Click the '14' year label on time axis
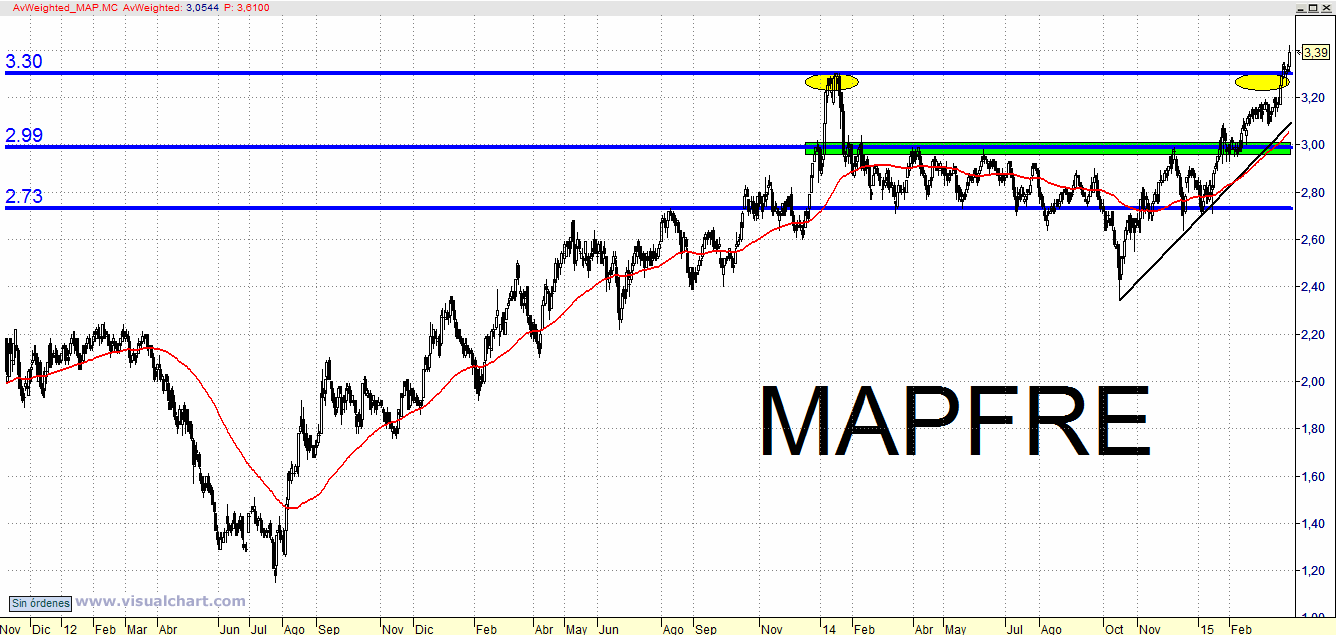Viewport: 1336px width, 635px height. [829, 629]
